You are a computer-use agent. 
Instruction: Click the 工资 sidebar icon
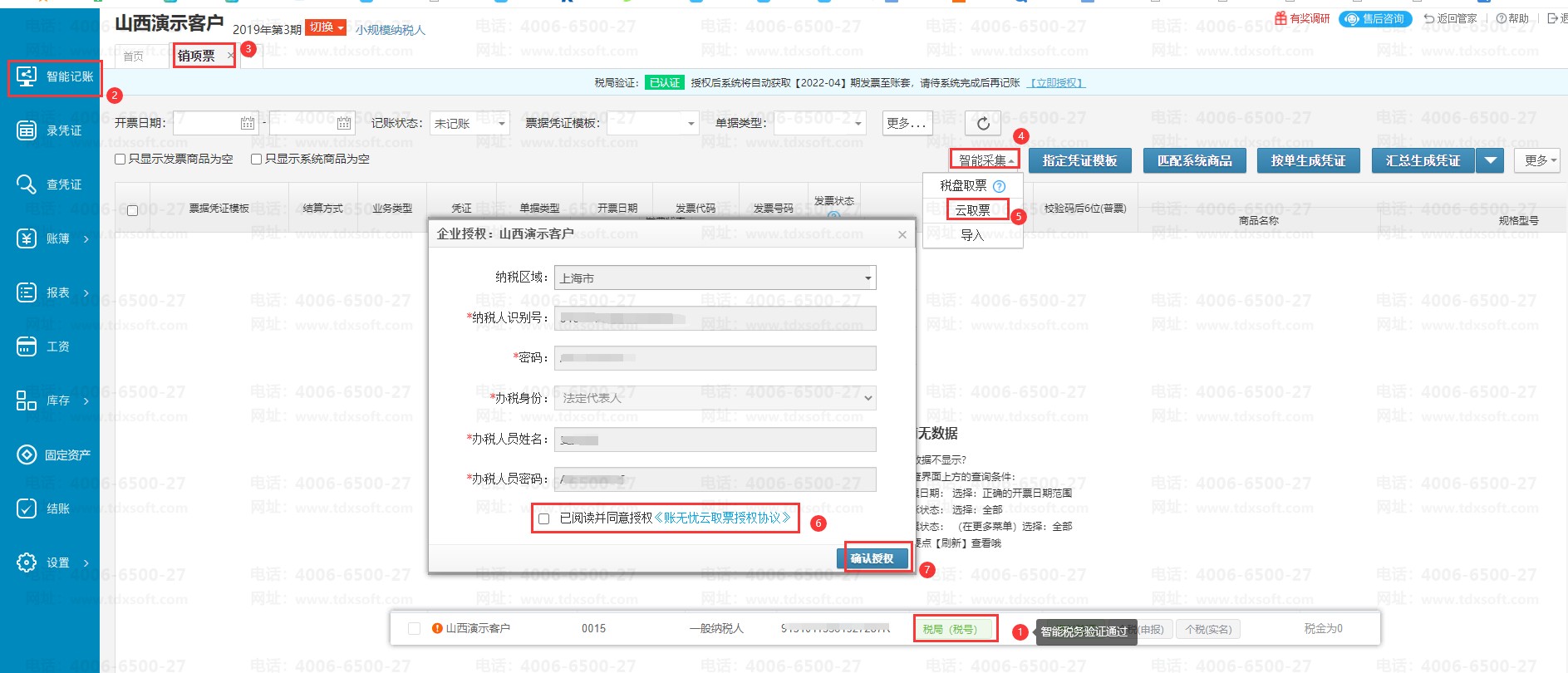click(x=27, y=346)
